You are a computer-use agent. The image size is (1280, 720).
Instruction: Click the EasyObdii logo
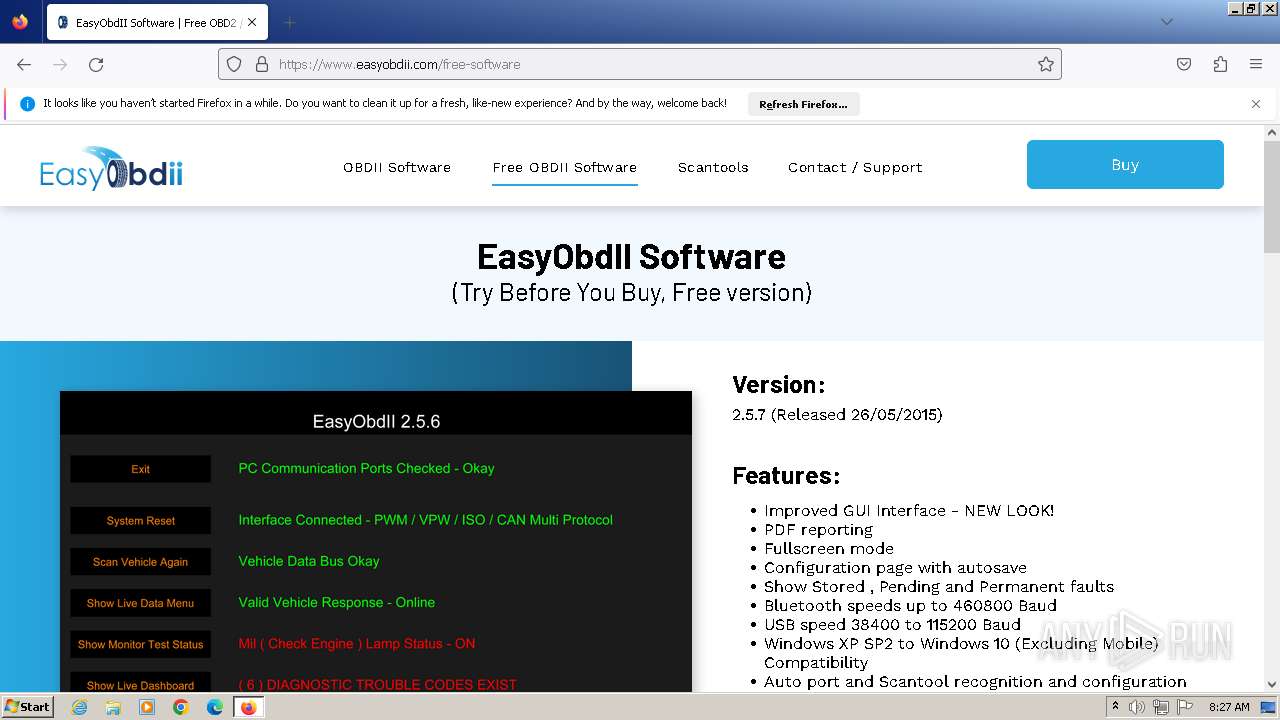[x=111, y=168]
